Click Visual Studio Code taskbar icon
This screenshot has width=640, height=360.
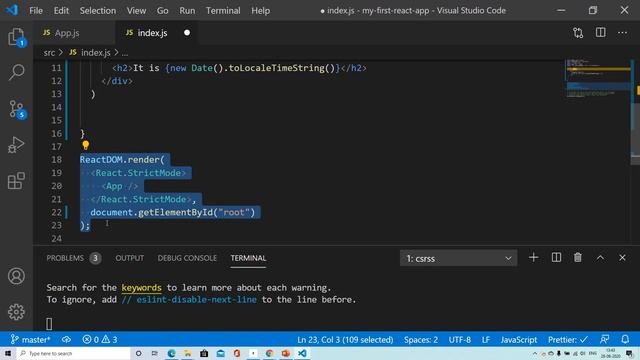point(302,353)
